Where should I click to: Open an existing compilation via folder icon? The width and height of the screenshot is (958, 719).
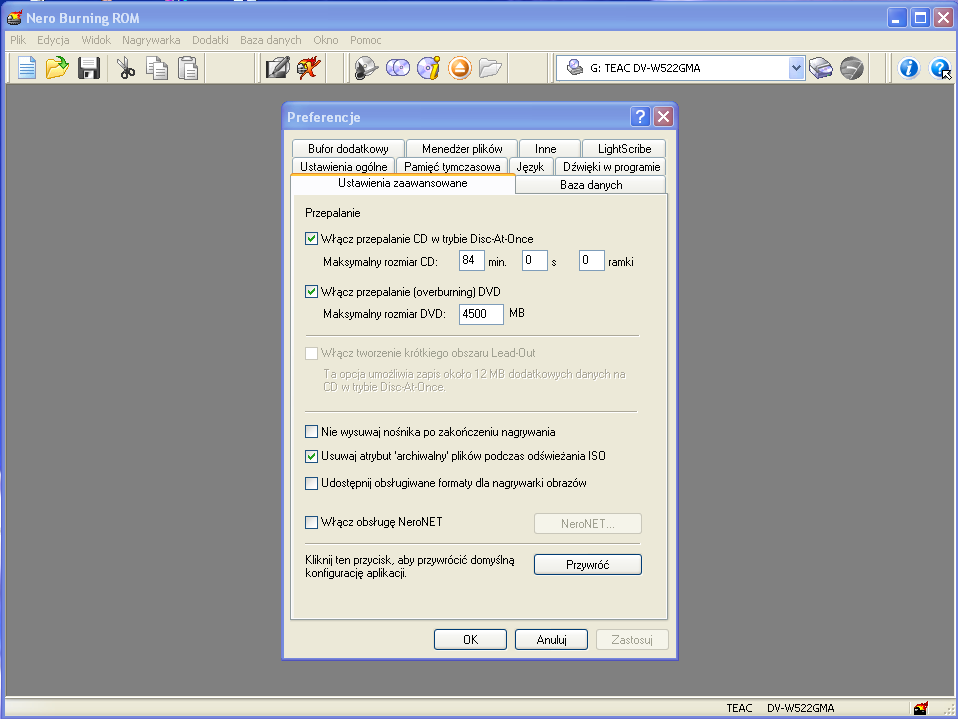click(57, 68)
